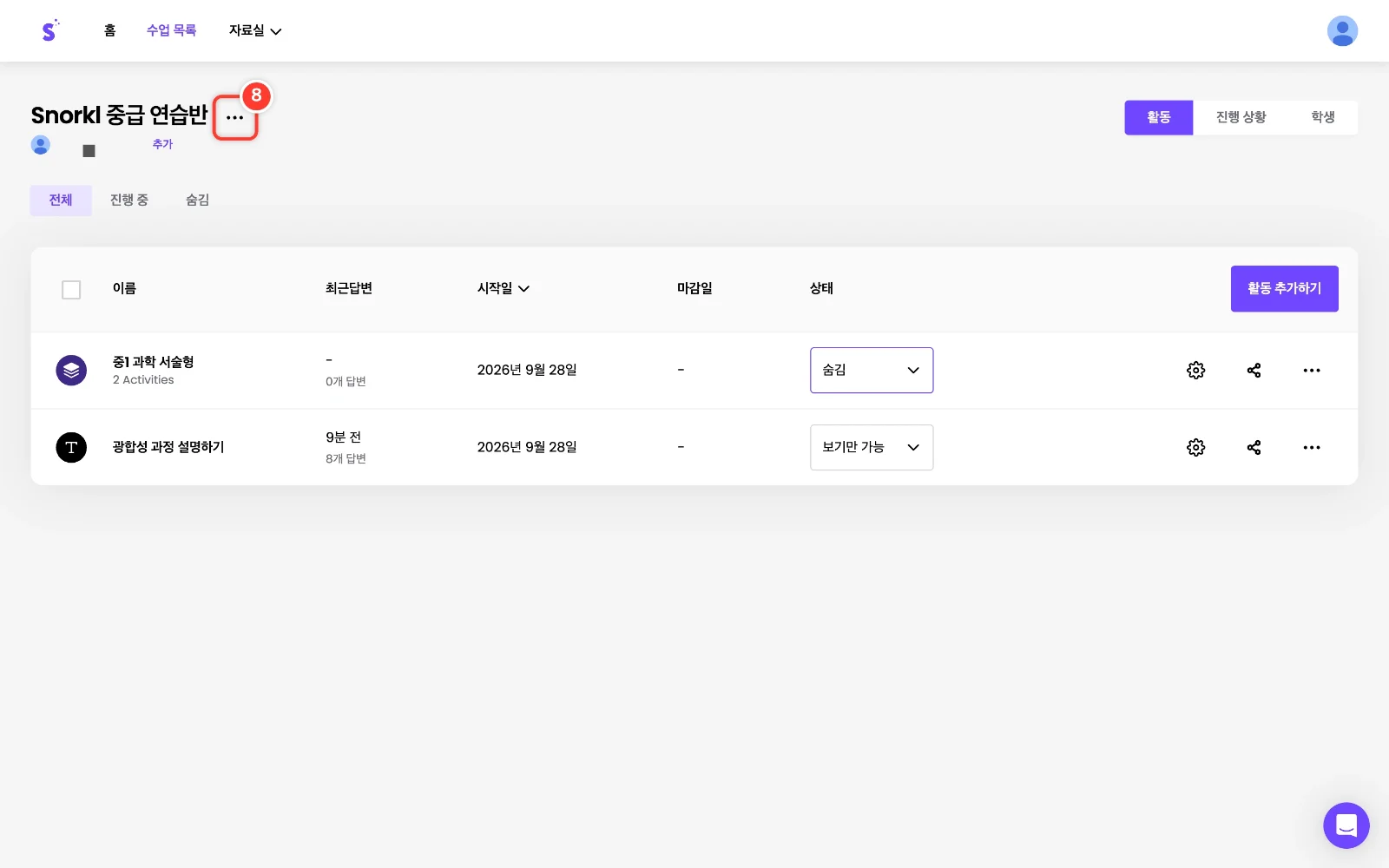Click the 2 Activities subtitle
This screenshot has width=1389, height=868.
click(143, 380)
